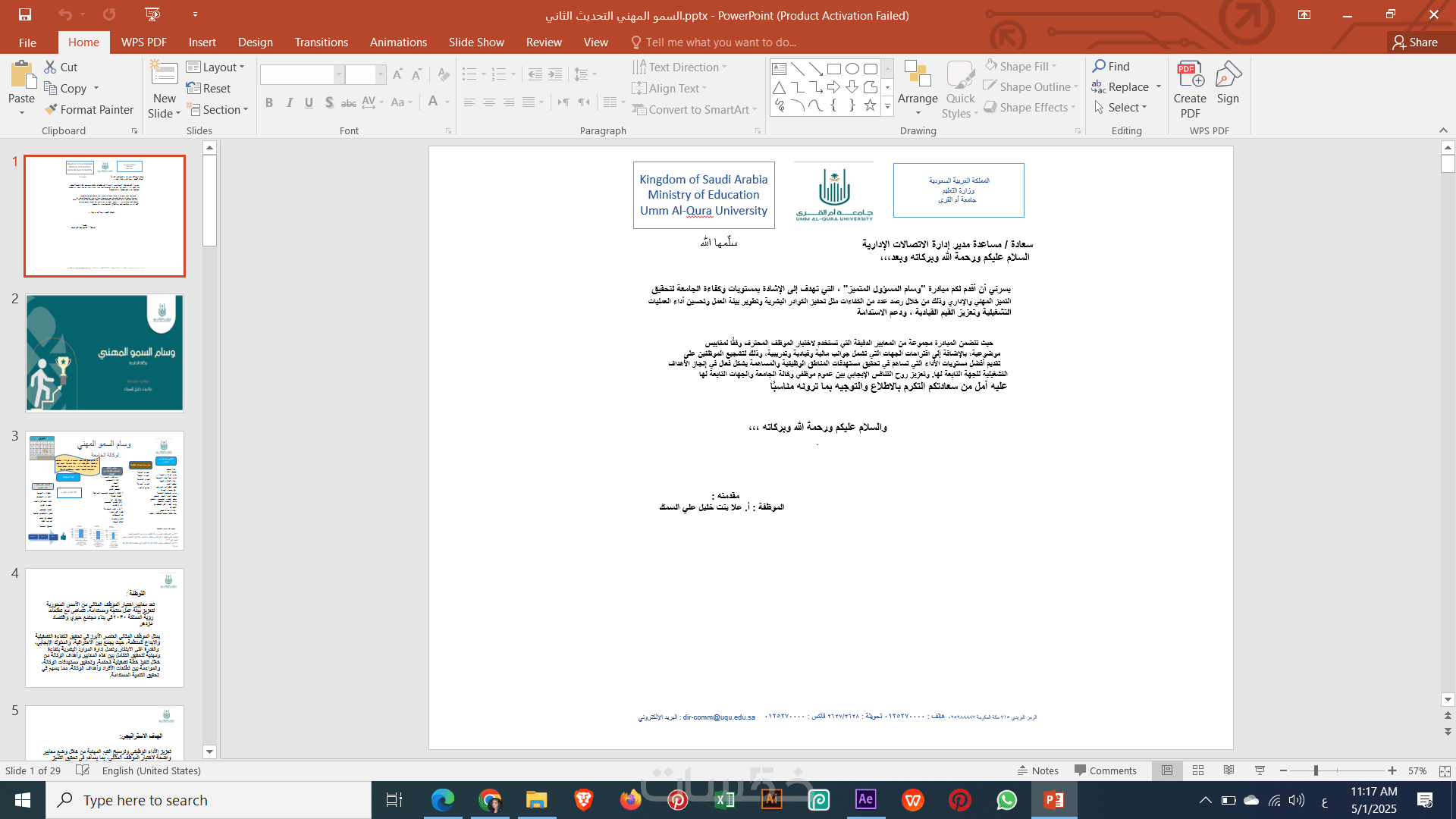Viewport: 1456px width, 819px height.
Task: Toggle italic text formatting
Action: (x=289, y=102)
